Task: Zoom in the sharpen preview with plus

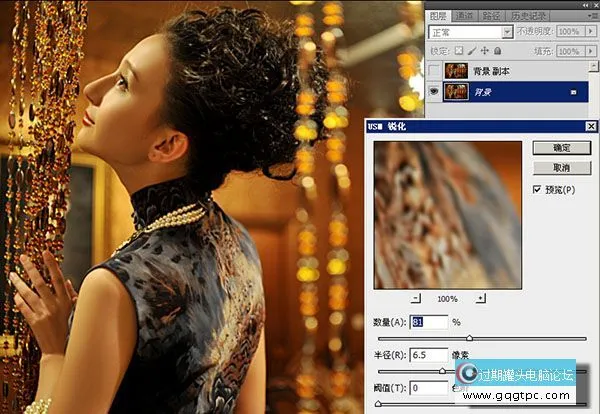Action: click(x=481, y=298)
